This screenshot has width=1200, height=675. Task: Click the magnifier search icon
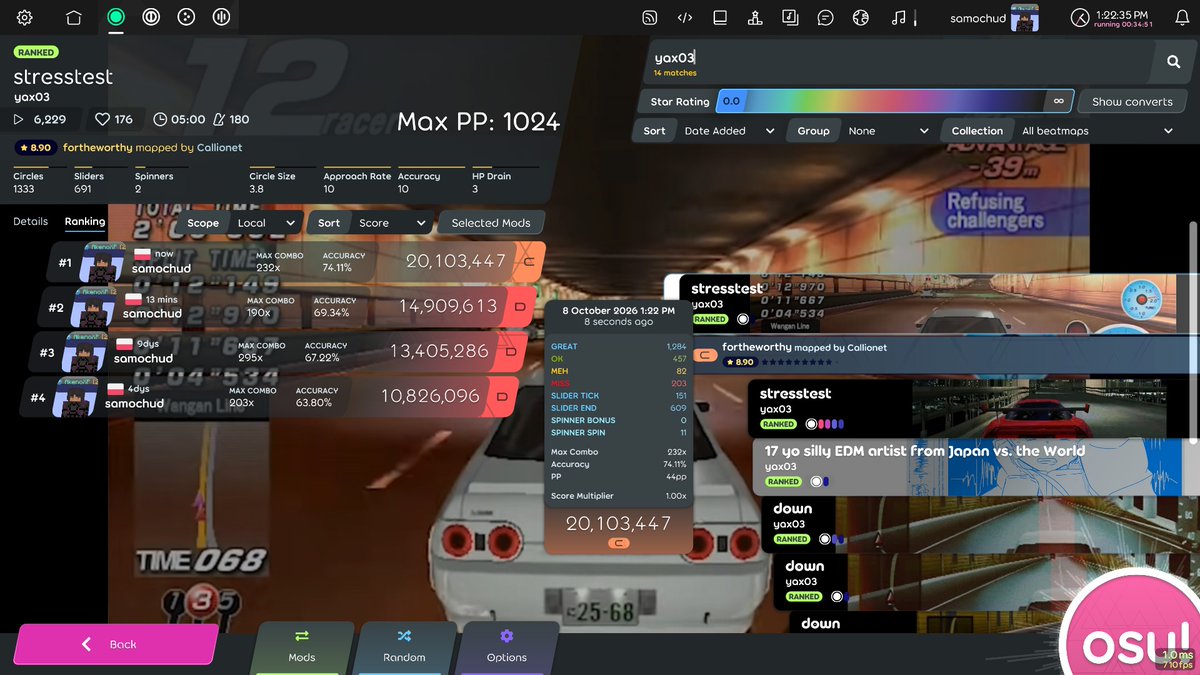pyautogui.click(x=1173, y=62)
